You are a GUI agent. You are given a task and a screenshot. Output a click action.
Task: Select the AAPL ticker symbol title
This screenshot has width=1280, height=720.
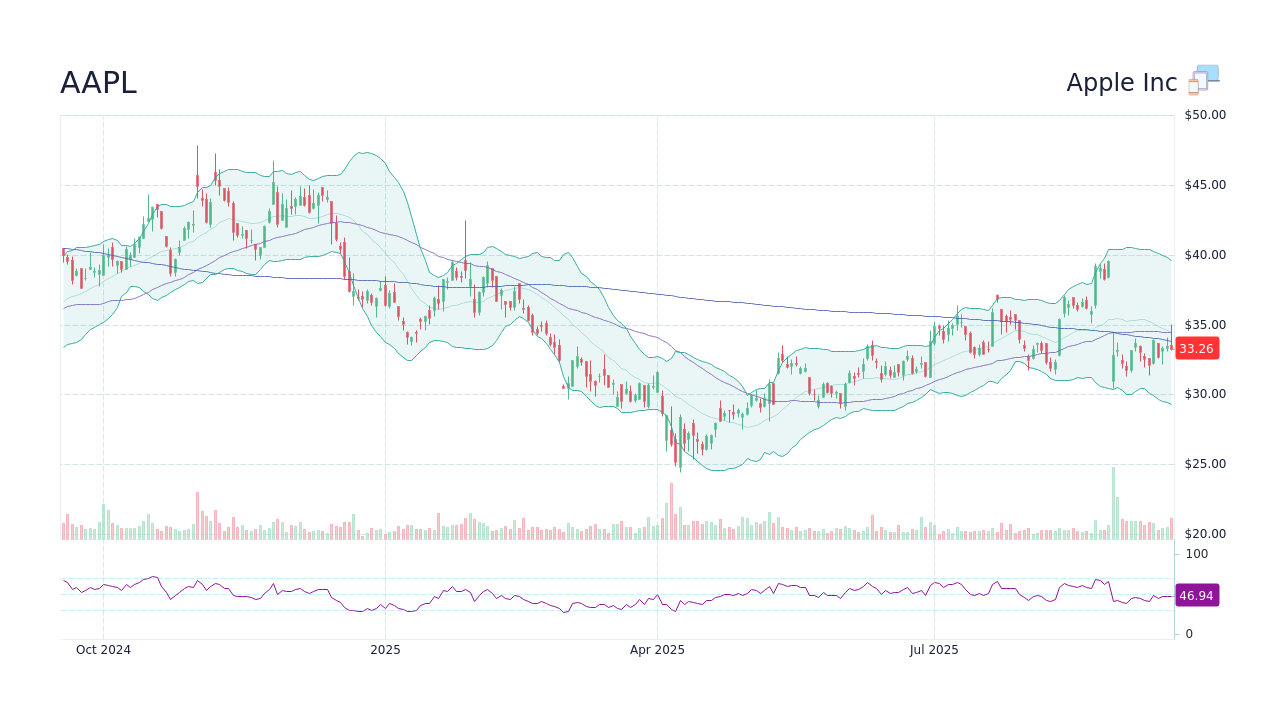tap(99, 83)
